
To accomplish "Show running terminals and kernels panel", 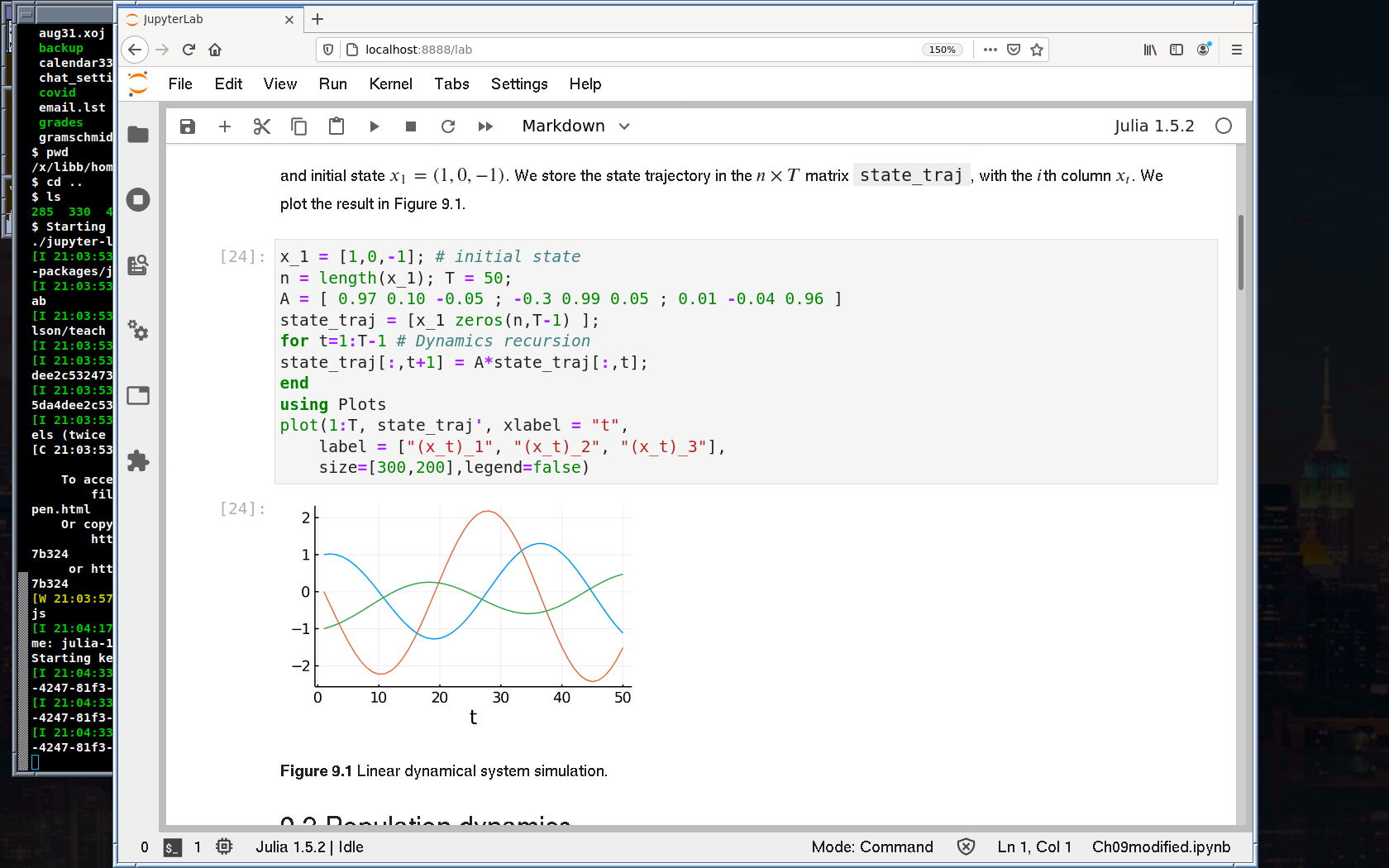I will pos(138,199).
